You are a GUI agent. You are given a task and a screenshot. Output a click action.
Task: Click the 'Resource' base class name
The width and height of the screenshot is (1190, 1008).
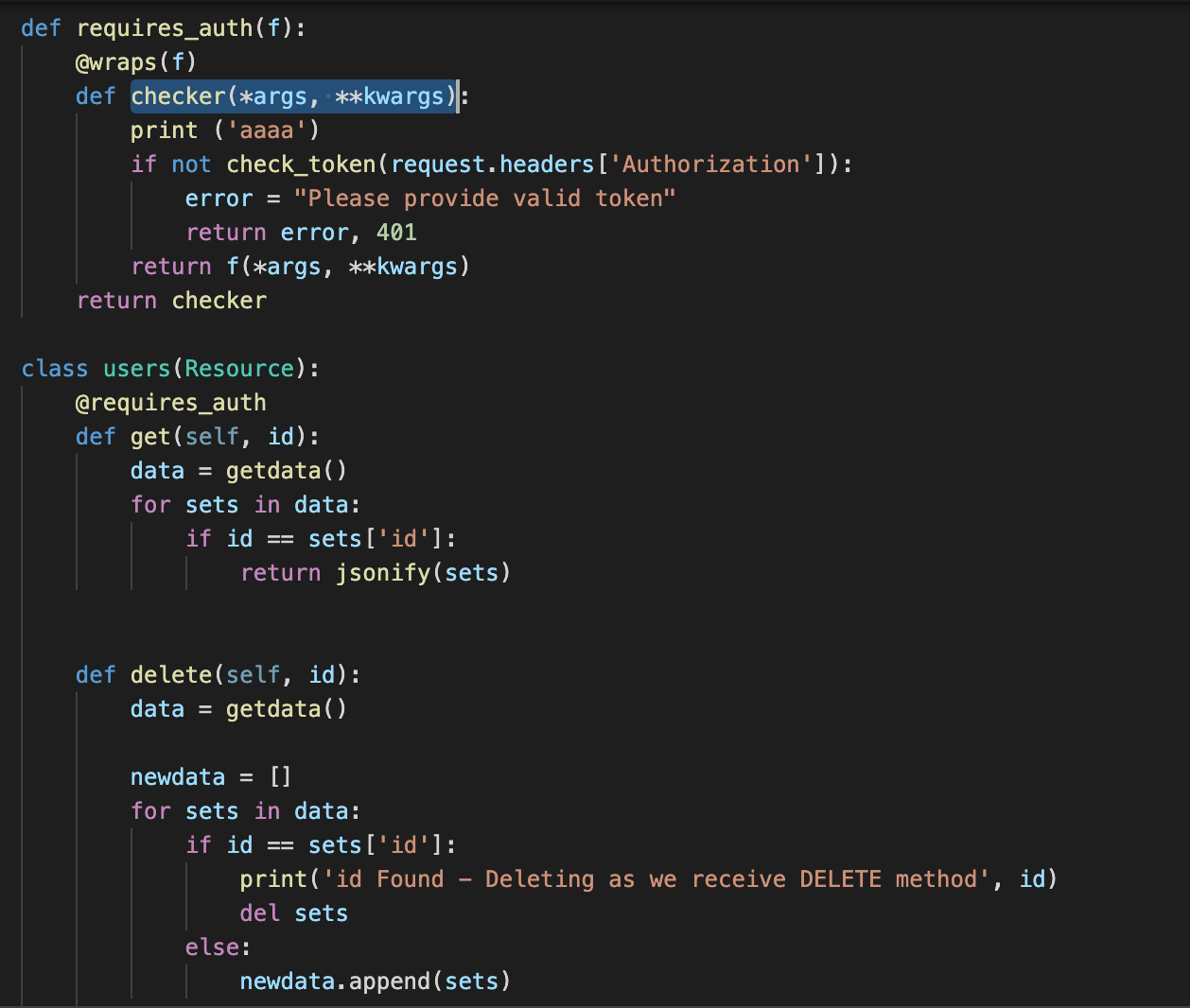239,369
